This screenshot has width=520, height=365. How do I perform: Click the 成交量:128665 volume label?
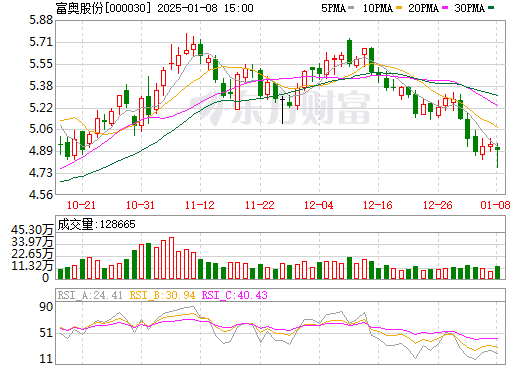pos(96,224)
